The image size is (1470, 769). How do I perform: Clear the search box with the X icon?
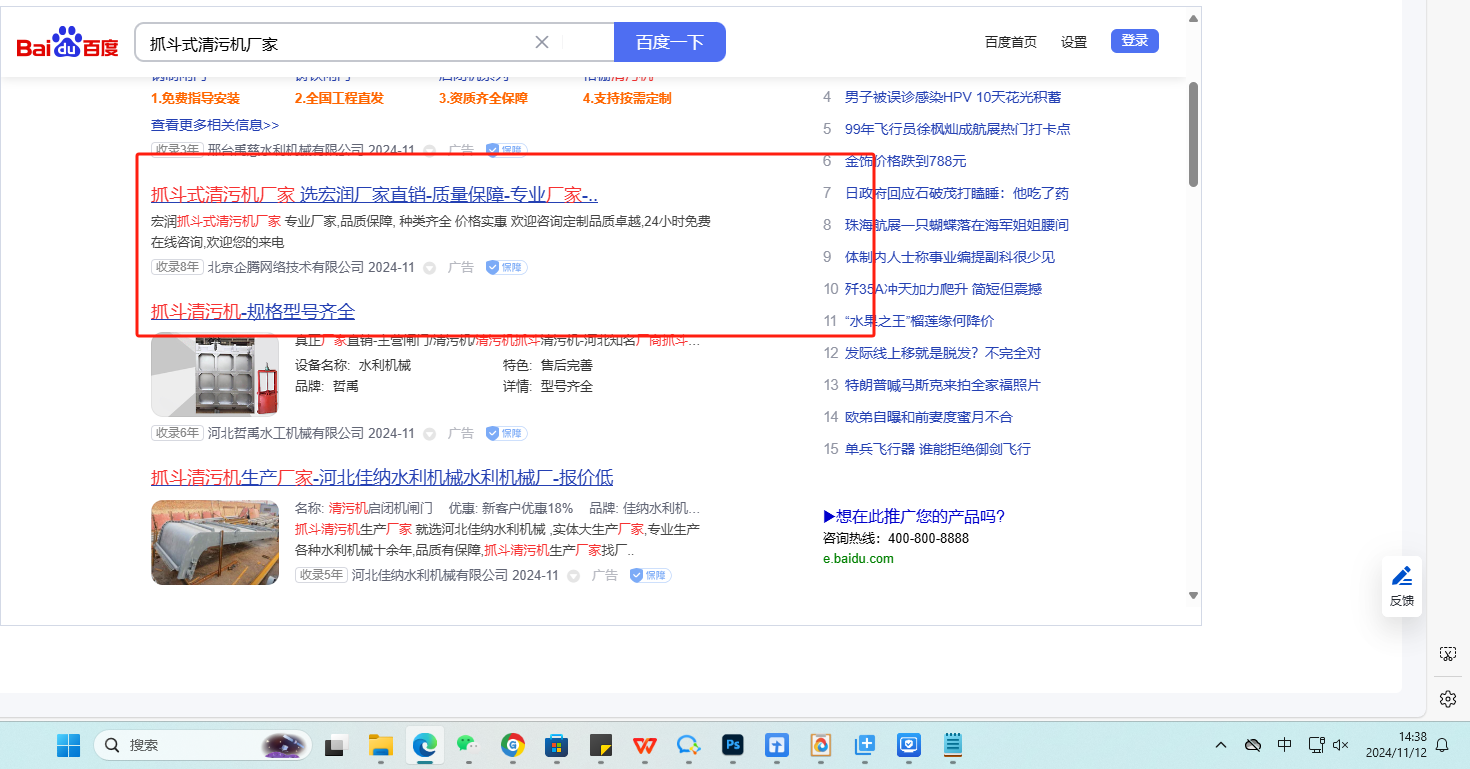point(542,42)
